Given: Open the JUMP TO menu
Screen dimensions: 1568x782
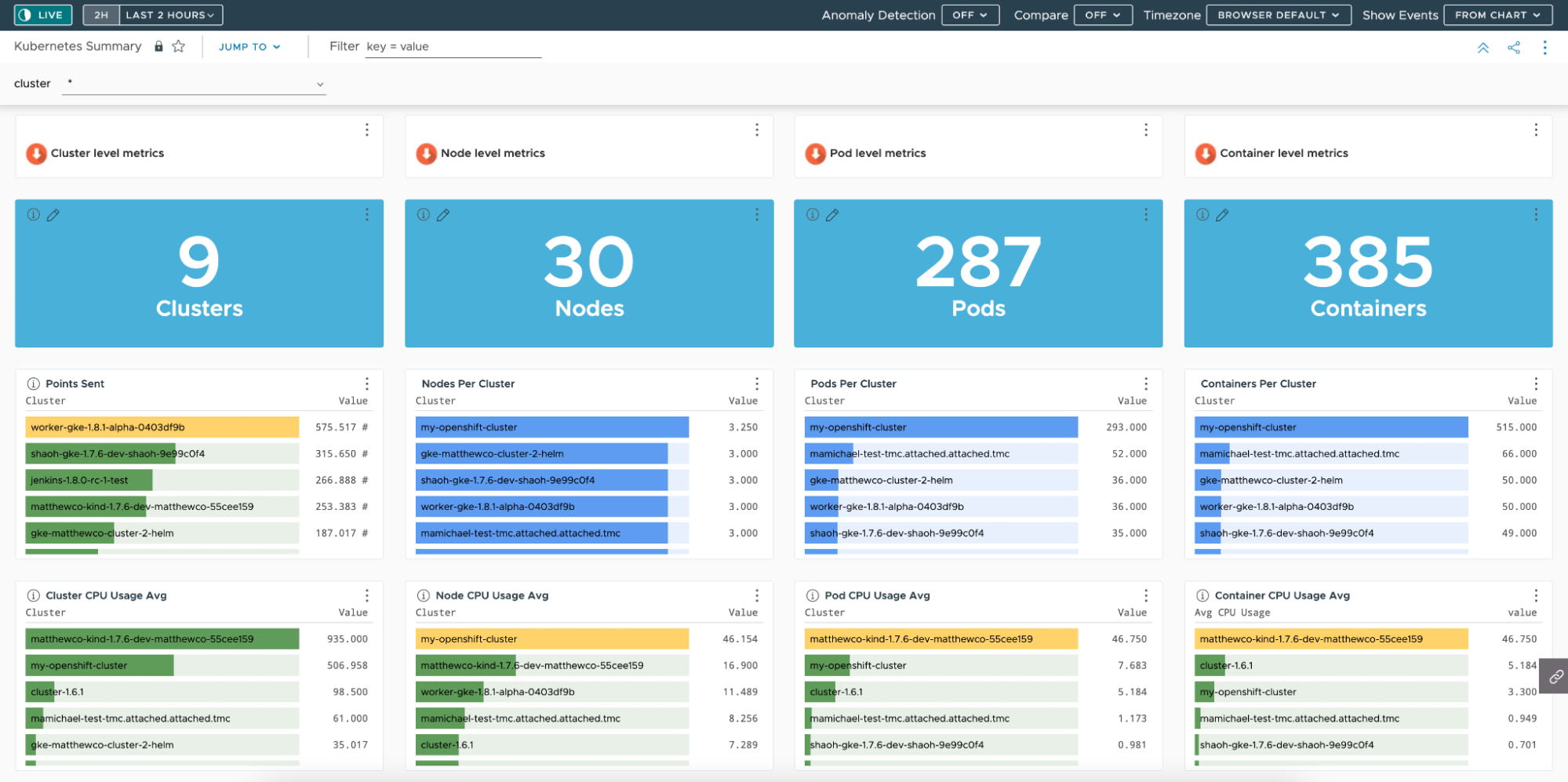Looking at the screenshot, I should tap(249, 47).
